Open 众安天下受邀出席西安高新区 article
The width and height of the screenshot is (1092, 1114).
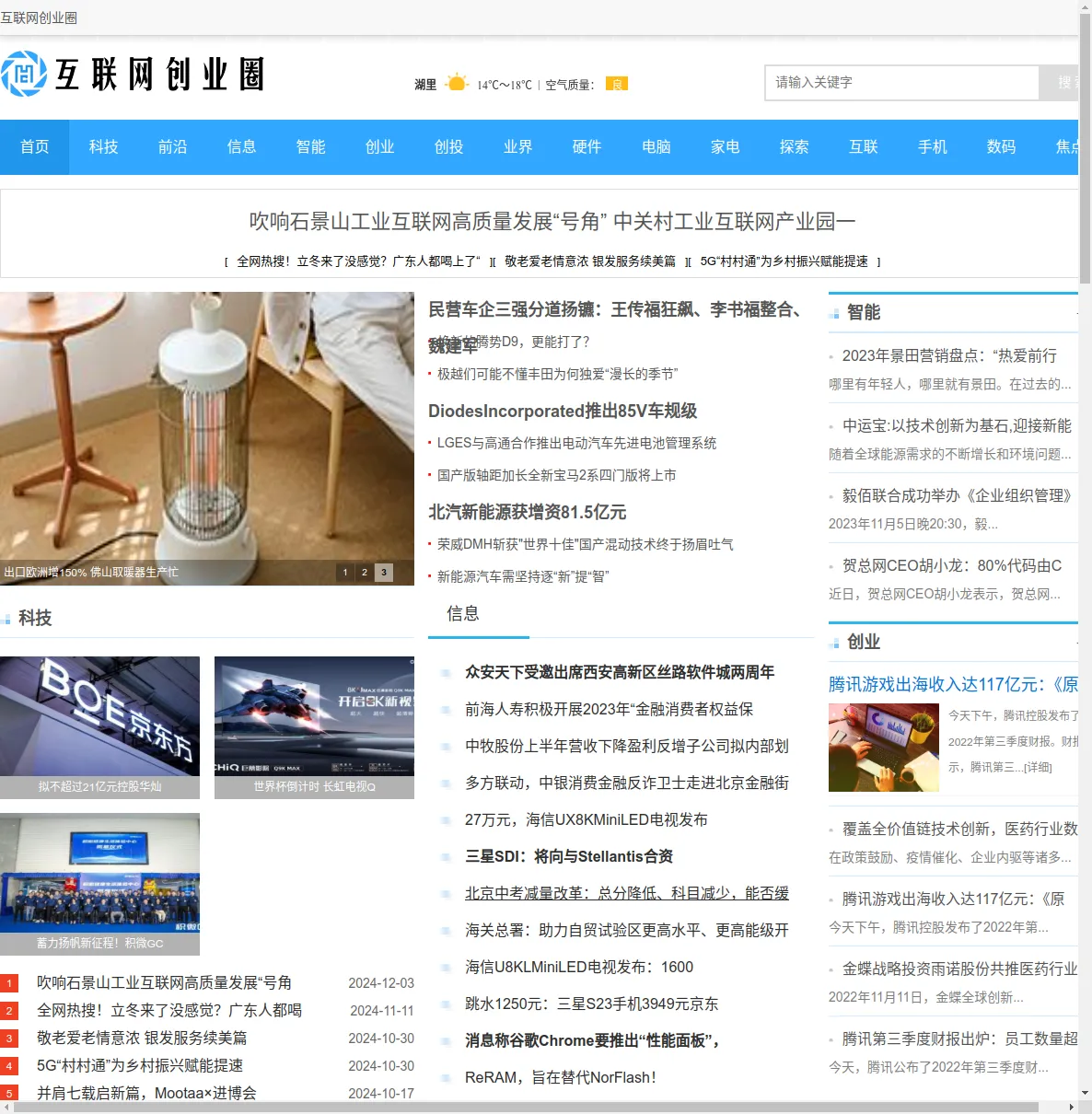click(620, 672)
